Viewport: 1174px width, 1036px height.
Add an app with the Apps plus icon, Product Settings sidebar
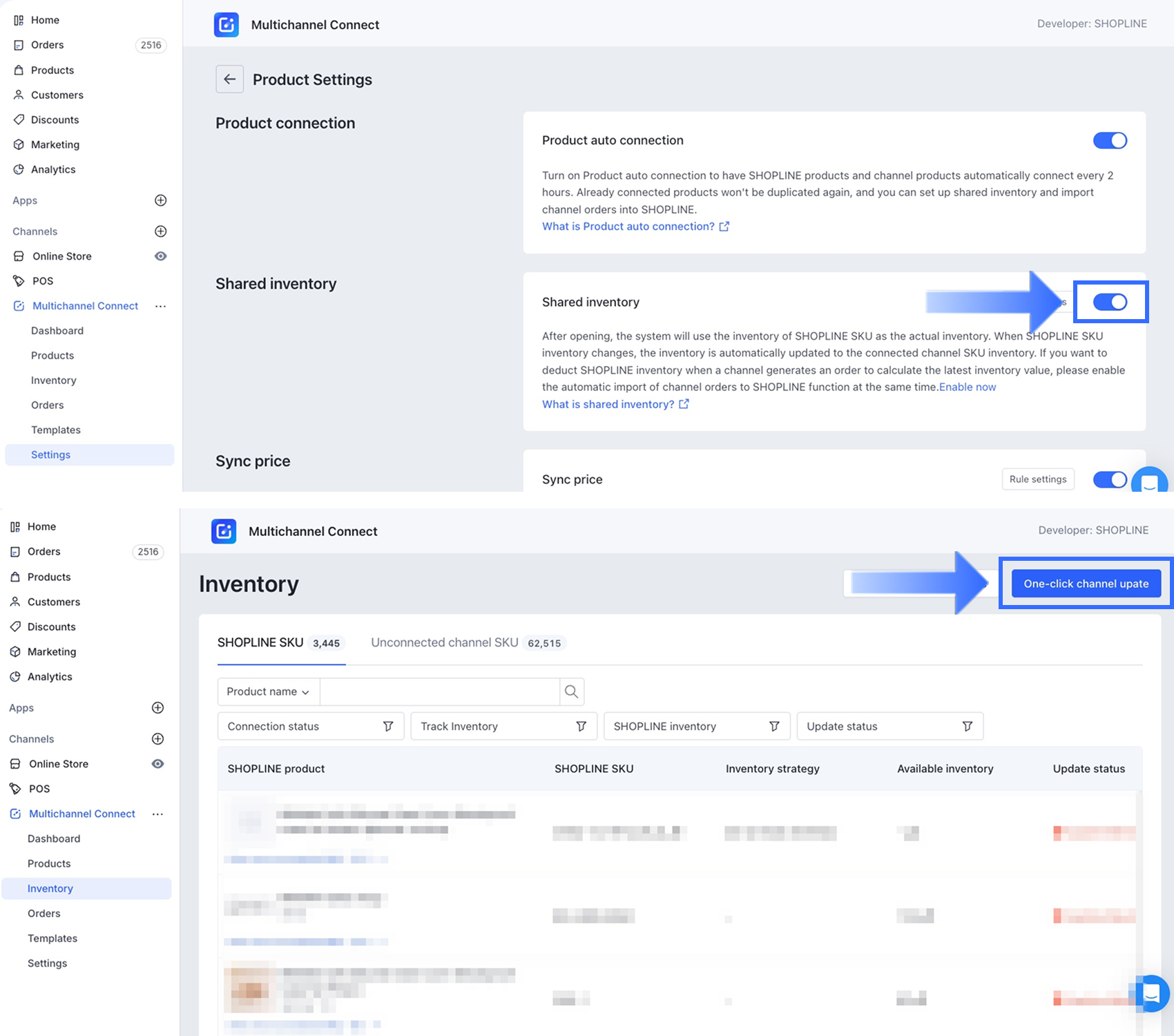pos(161,200)
